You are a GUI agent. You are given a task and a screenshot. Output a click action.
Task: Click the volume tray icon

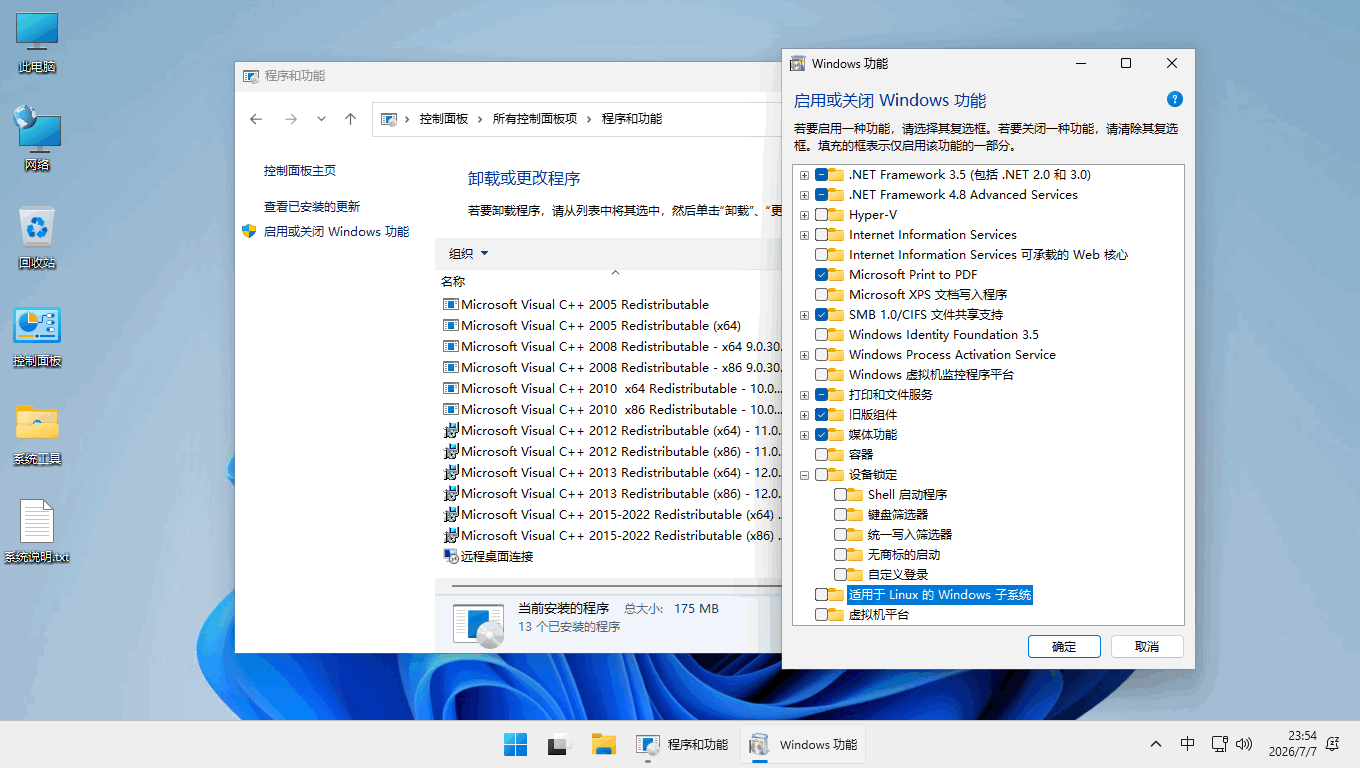[x=1244, y=744]
